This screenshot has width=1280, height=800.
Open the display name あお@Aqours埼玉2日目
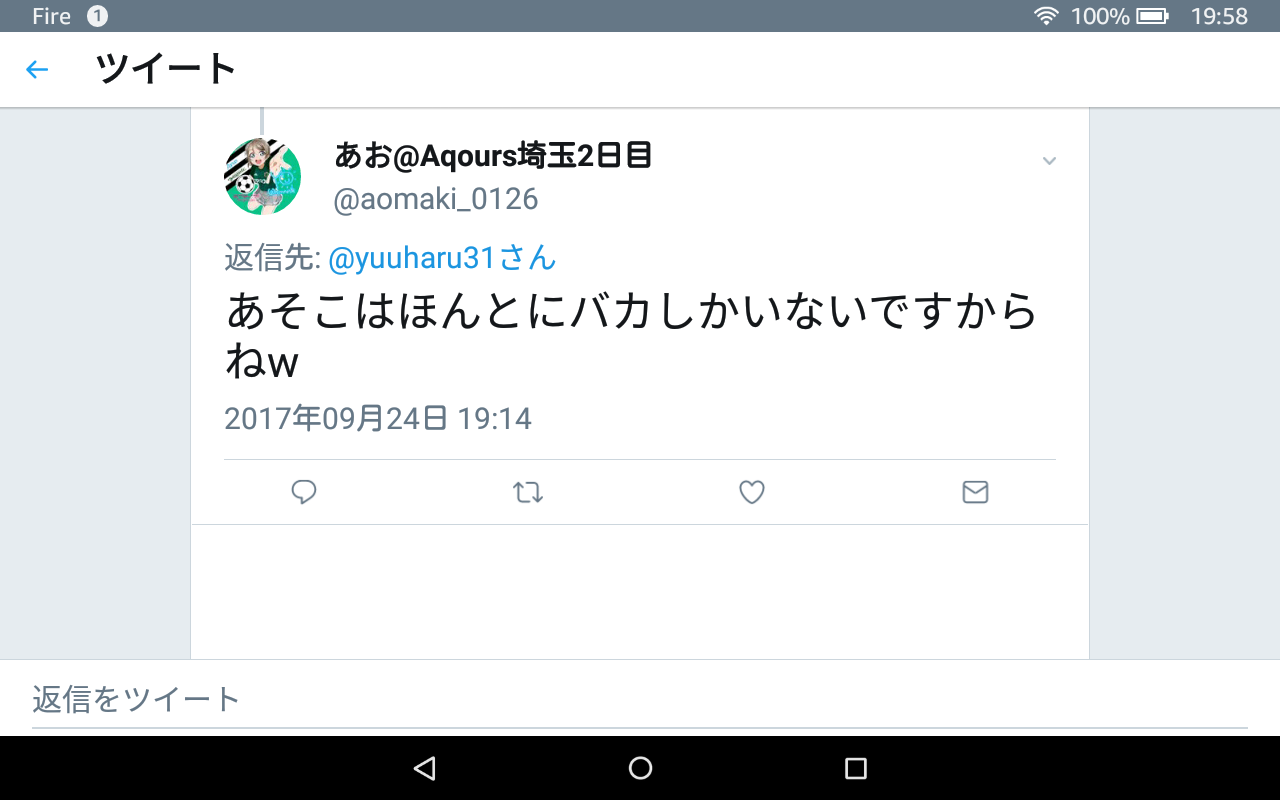tap(493, 155)
